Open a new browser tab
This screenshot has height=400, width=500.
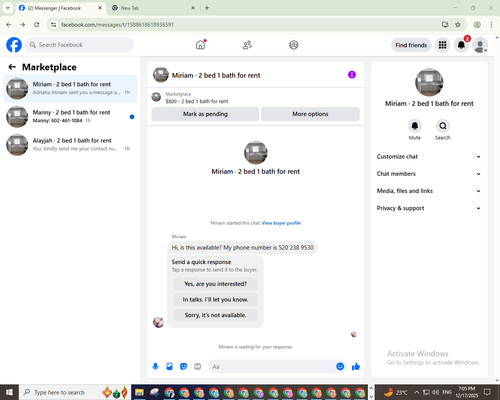[207, 8]
